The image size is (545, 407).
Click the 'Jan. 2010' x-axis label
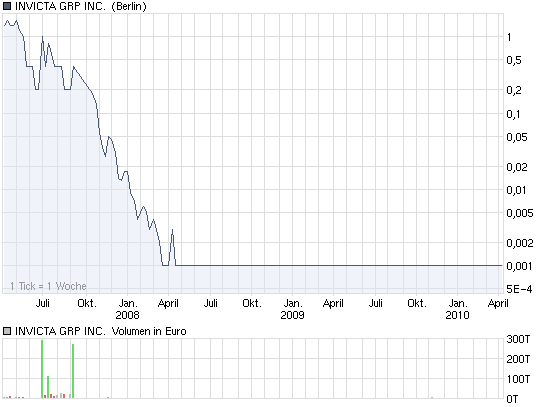click(457, 309)
